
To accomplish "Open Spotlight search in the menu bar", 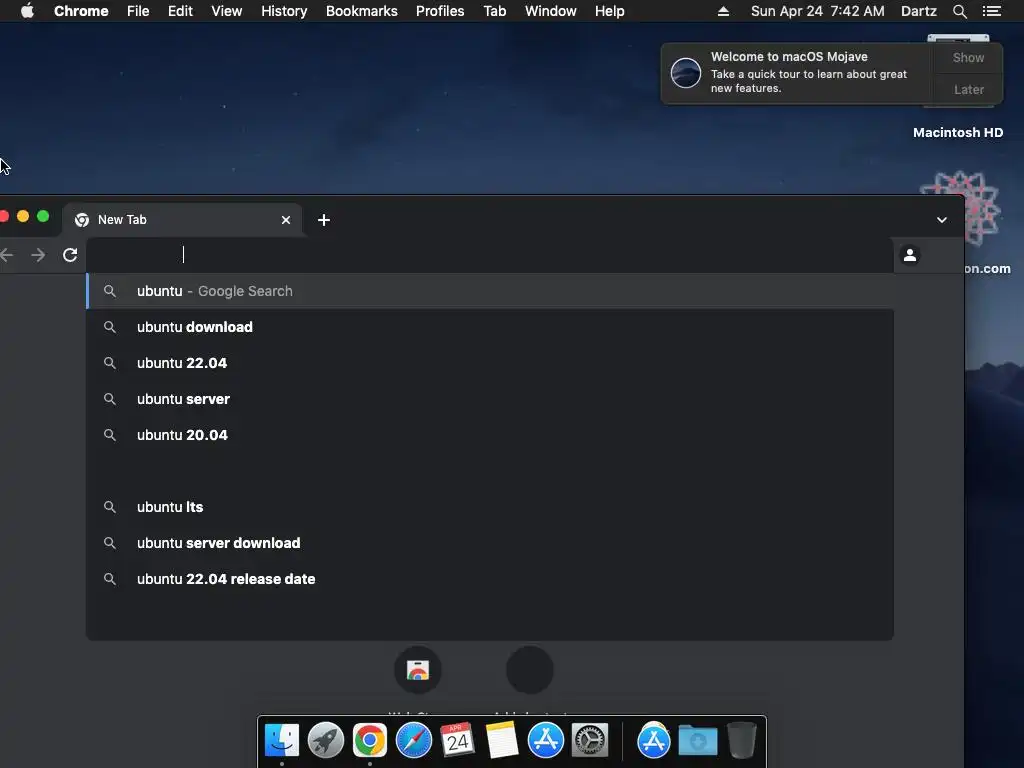I will point(959,11).
